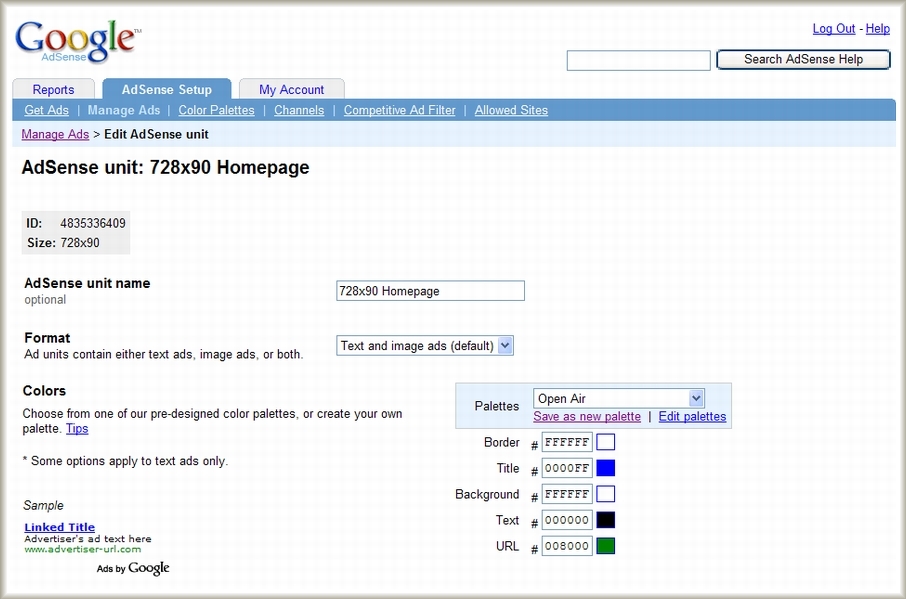The image size is (906, 599).
Task: Click the Colors section heading
Action: tap(44, 391)
